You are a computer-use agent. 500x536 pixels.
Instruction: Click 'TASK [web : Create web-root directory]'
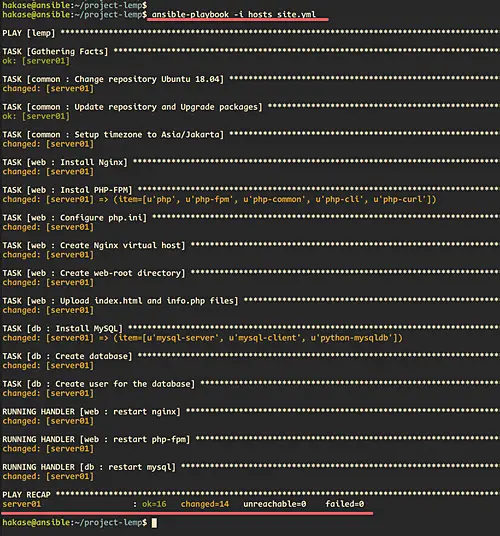(94, 273)
